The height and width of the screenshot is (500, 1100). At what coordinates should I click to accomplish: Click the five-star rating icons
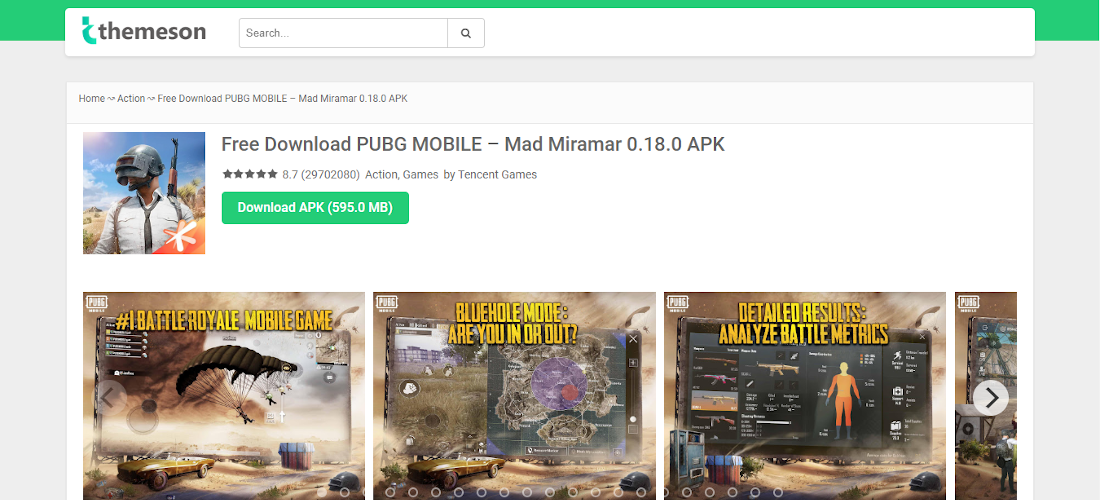point(250,175)
